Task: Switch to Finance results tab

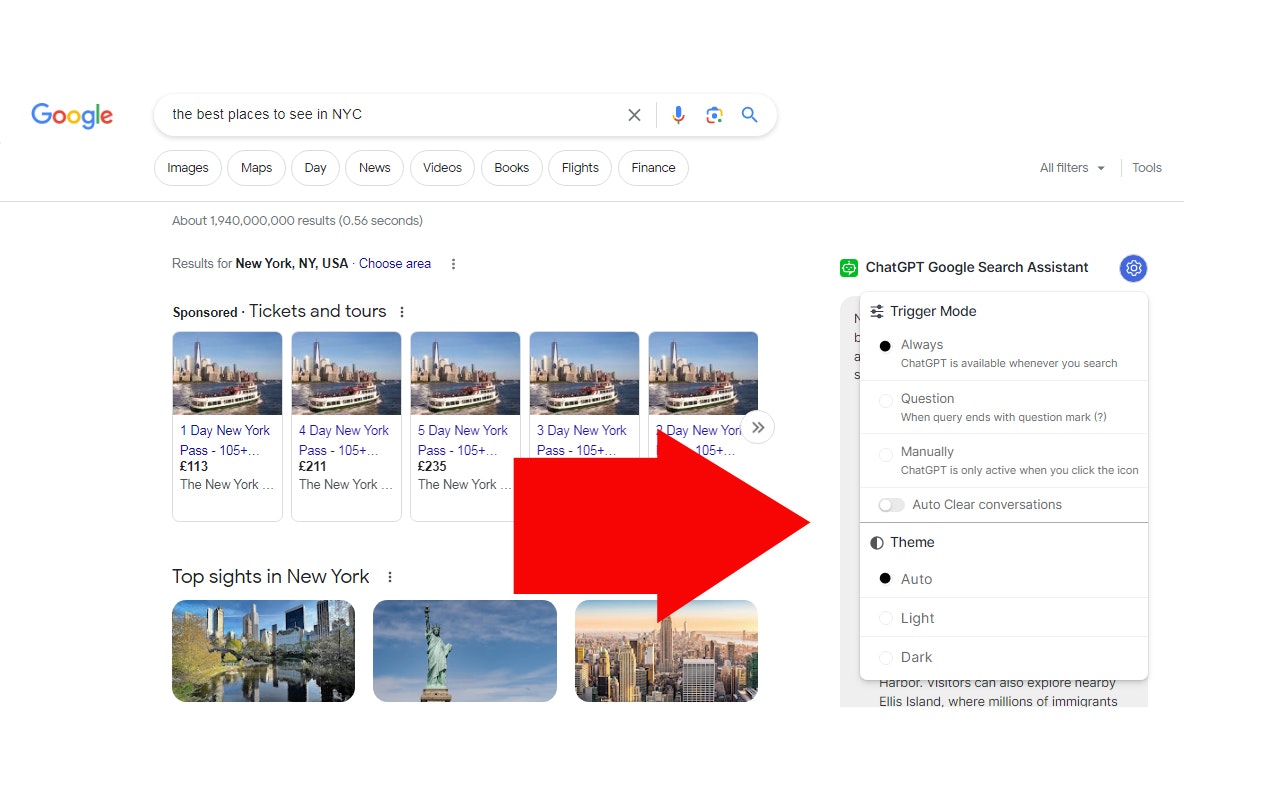Action: click(x=653, y=168)
